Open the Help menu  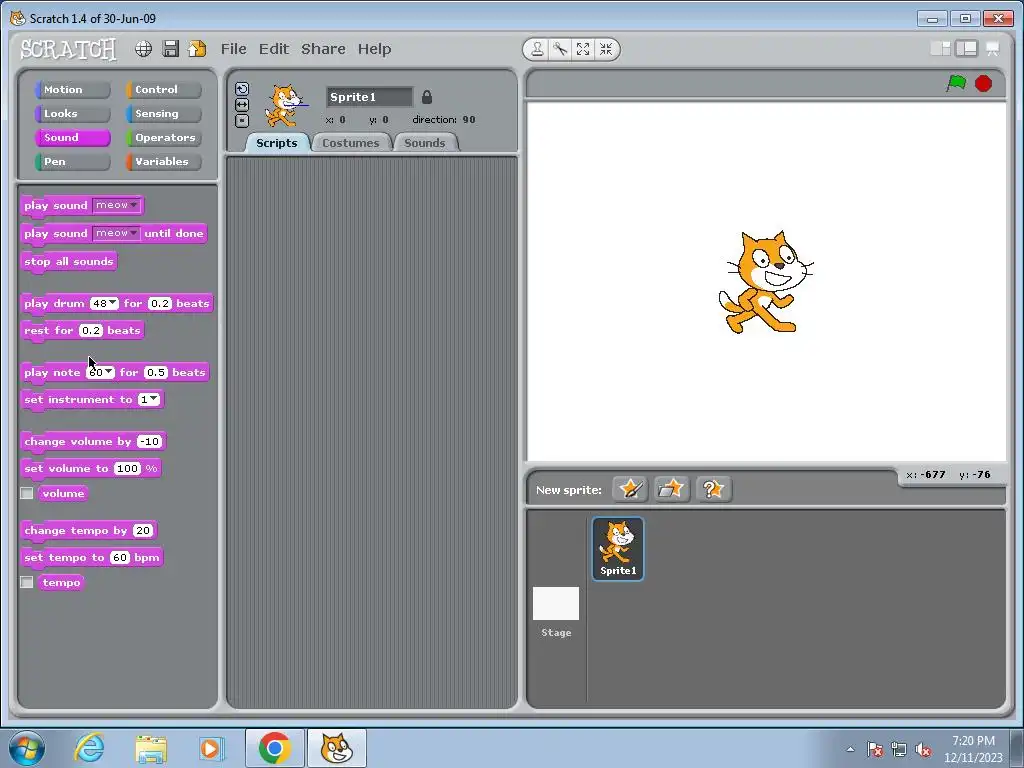pyautogui.click(x=374, y=49)
